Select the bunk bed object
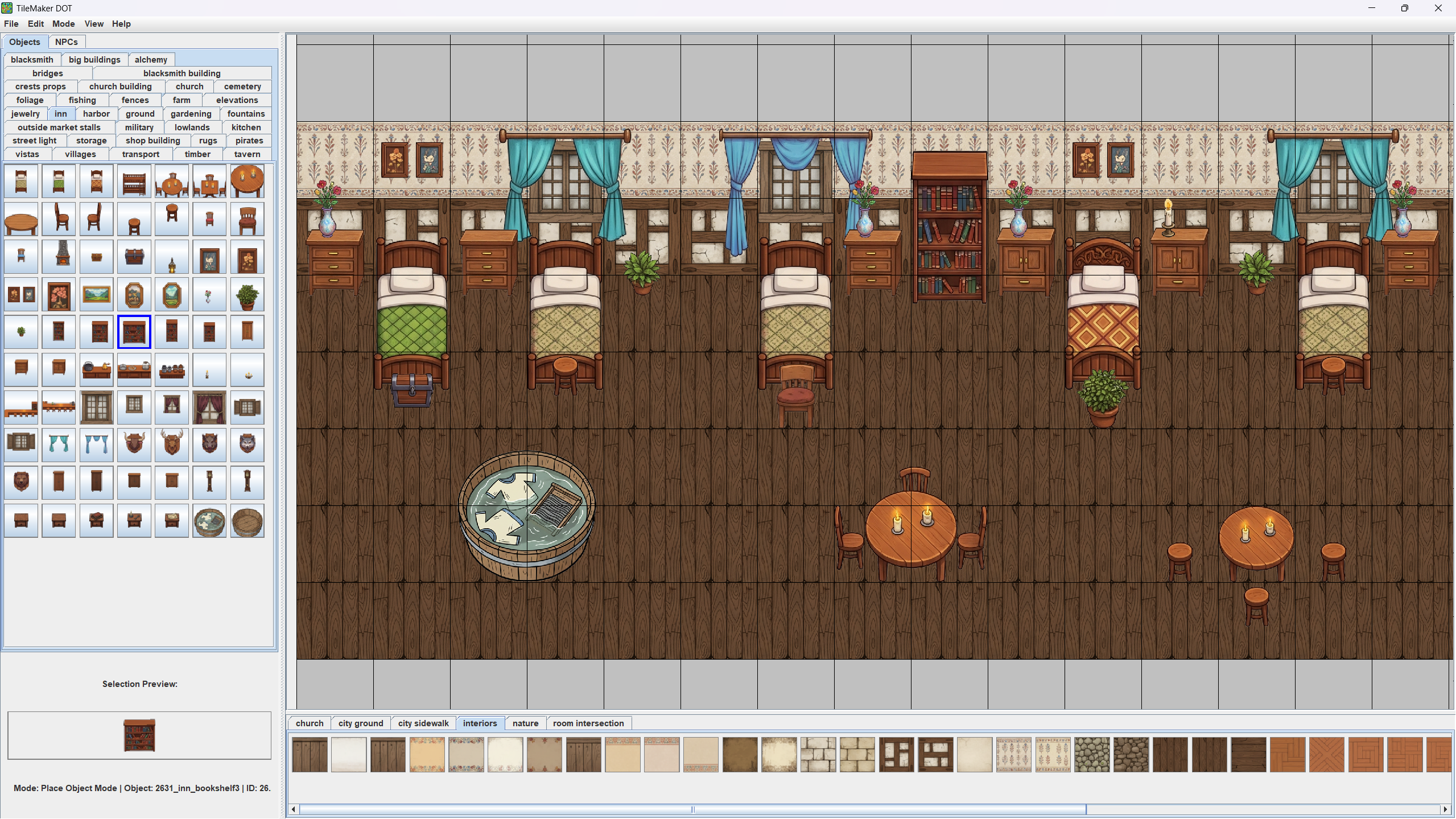The width and height of the screenshot is (1456, 819). click(134, 182)
